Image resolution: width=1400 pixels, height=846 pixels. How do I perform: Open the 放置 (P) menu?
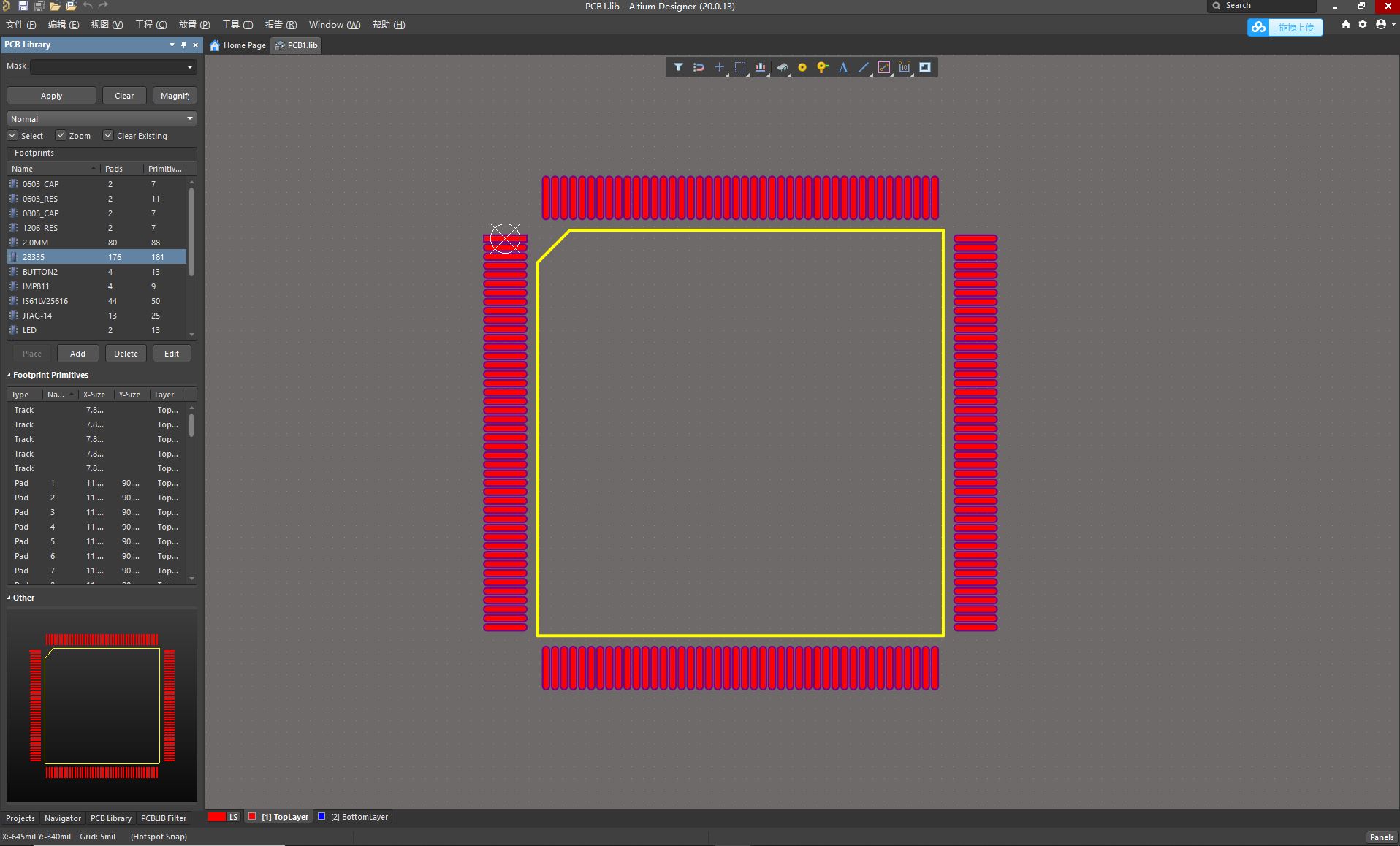194,25
